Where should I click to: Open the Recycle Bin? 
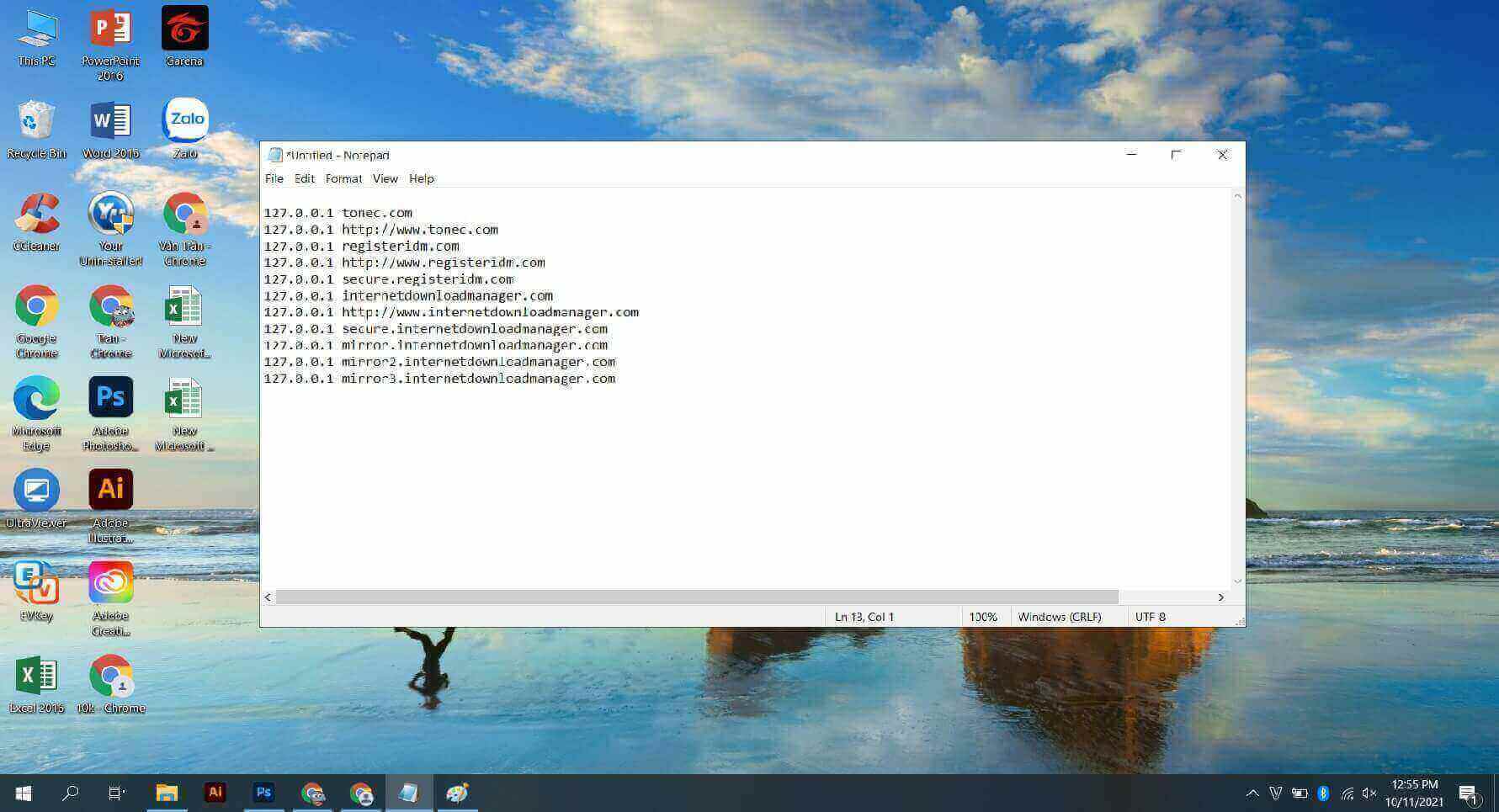[36, 130]
